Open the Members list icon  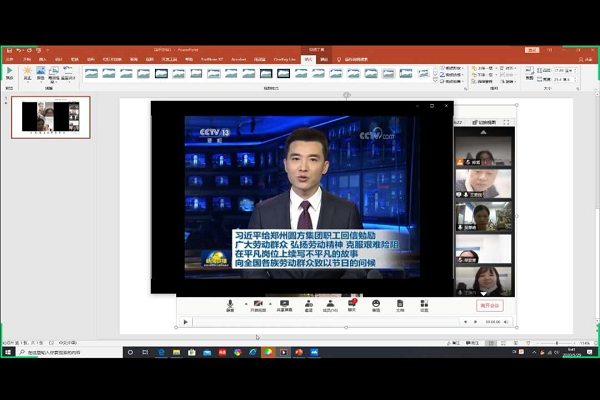pos(330,304)
